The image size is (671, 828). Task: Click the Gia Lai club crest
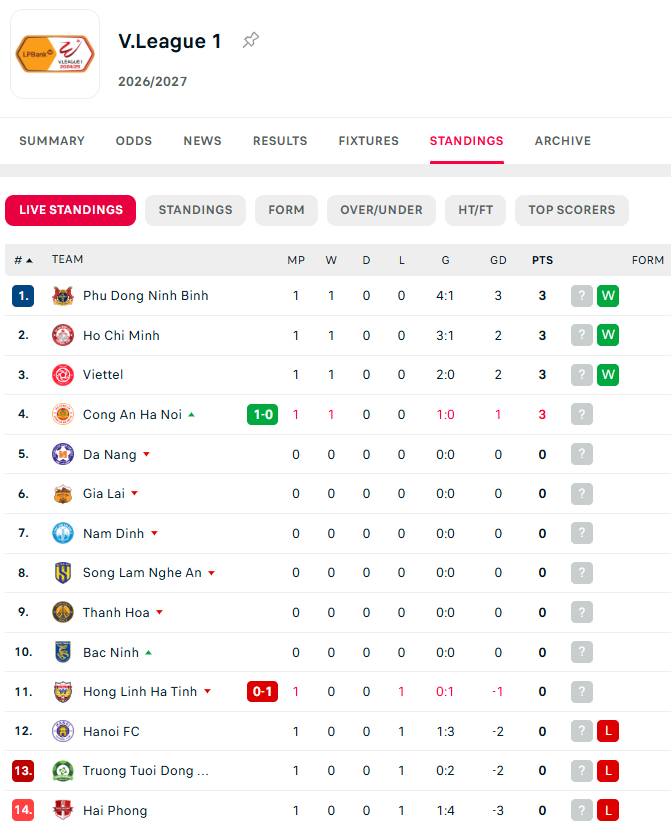pyautogui.click(x=63, y=494)
